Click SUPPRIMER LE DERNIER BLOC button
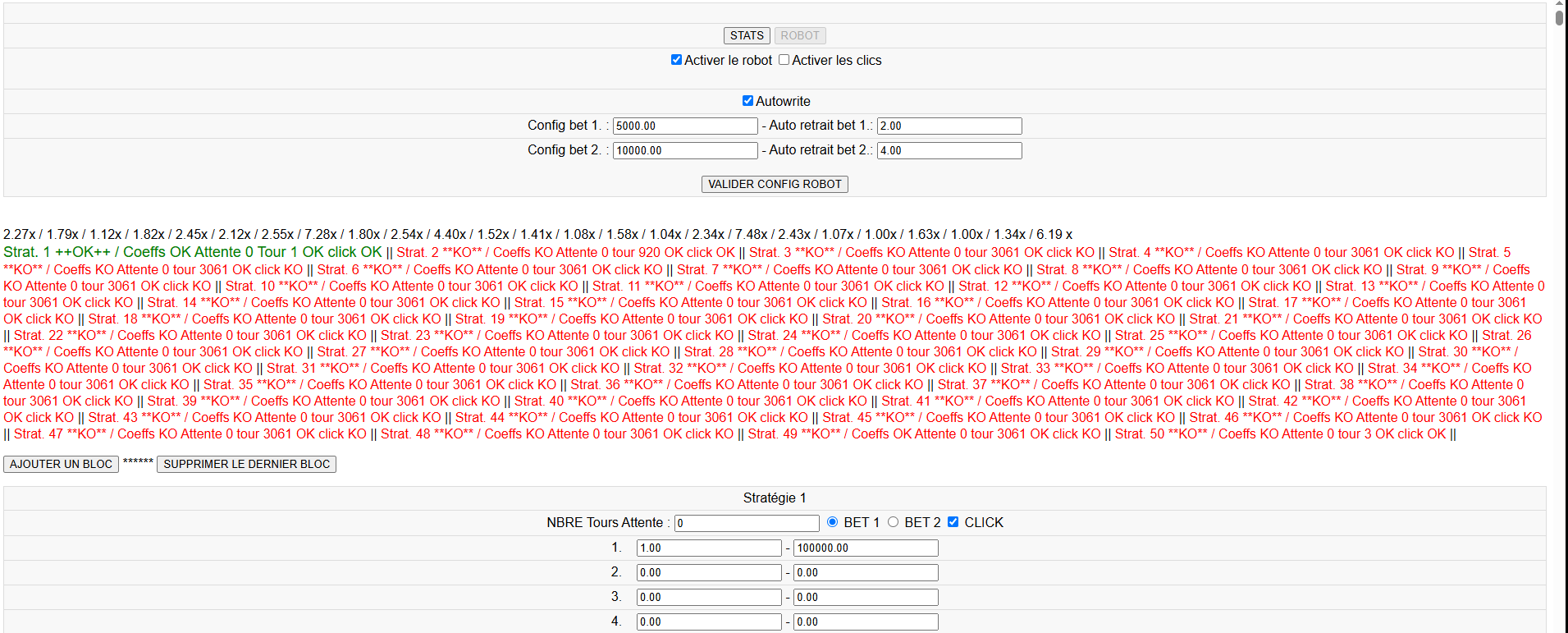The image size is (1568, 633). point(246,464)
